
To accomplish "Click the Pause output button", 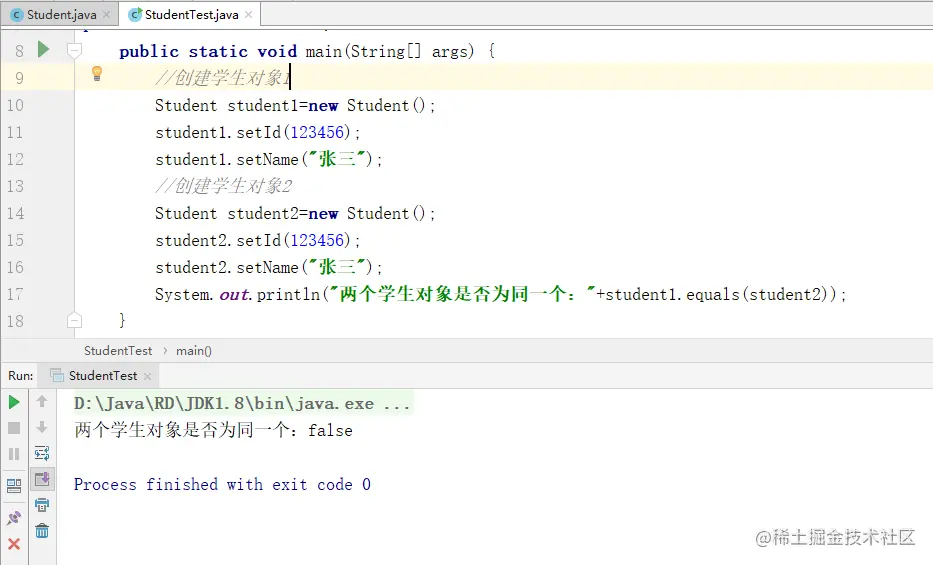I will pos(14,454).
